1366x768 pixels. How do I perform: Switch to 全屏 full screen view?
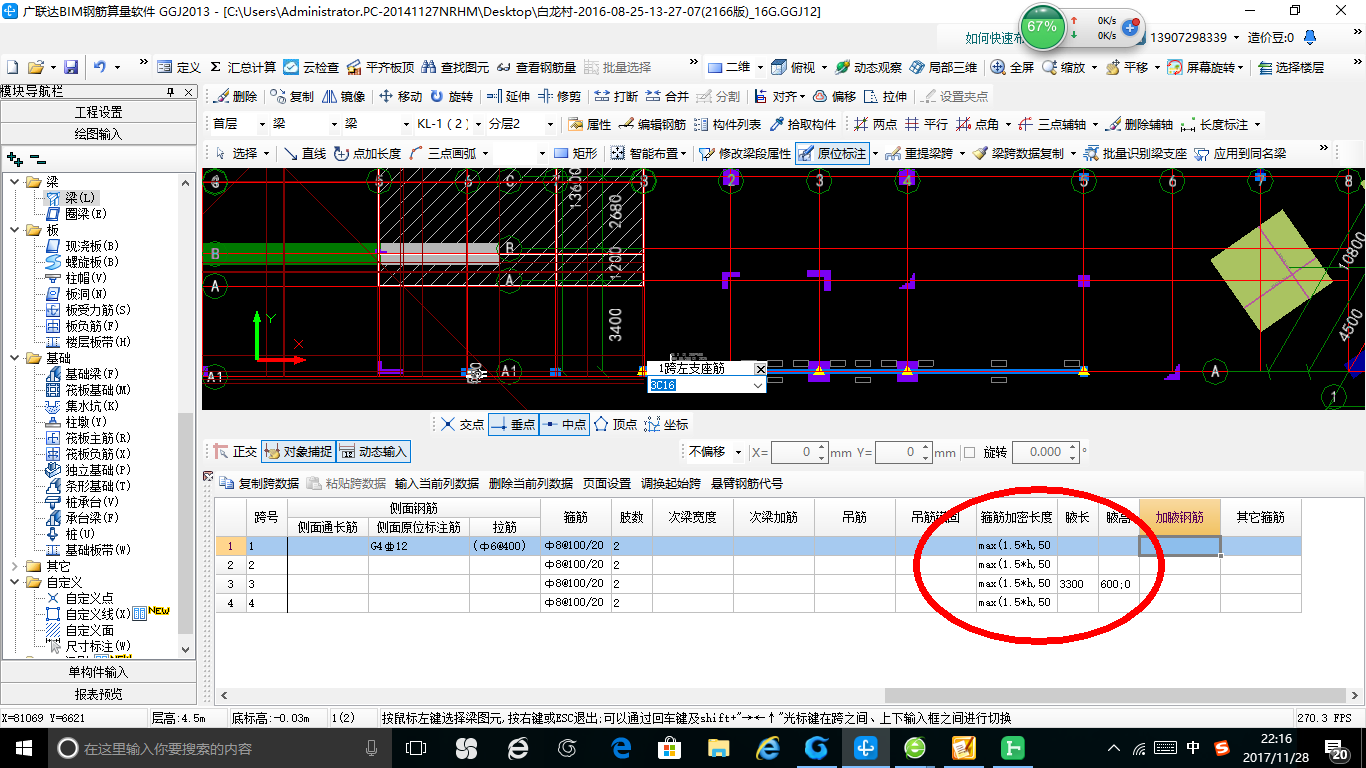pyautogui.click(x=1012, y=67)
